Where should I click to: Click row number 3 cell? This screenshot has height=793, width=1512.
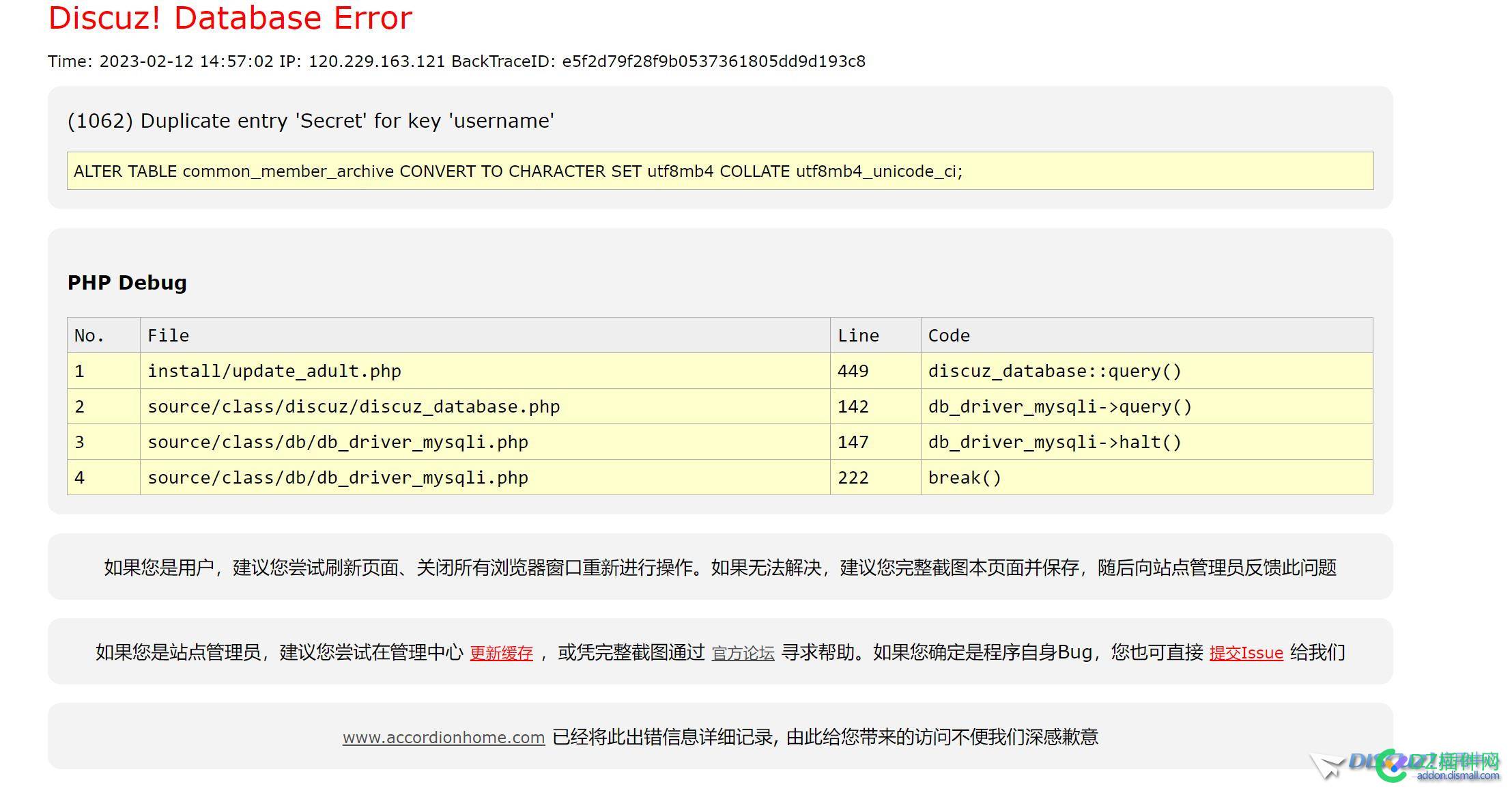click(x=104, y=442)
